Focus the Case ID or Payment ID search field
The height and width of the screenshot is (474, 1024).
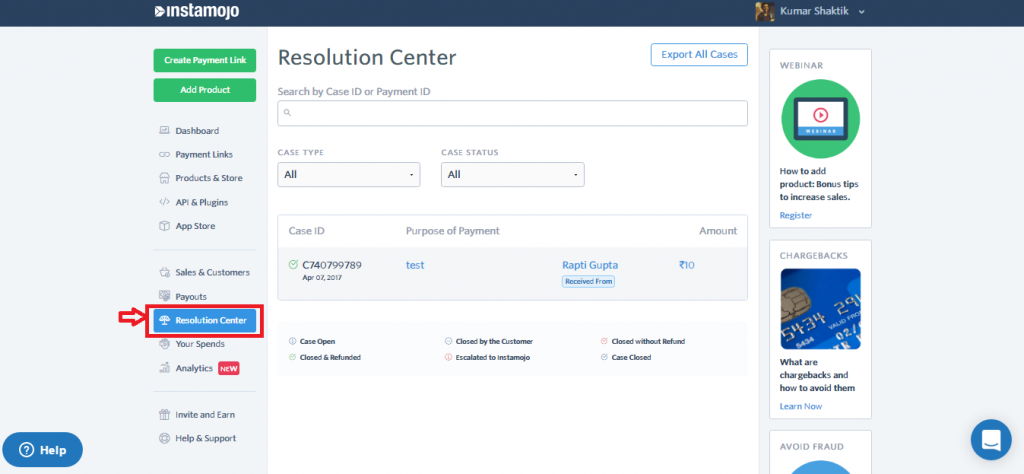tap(512, 113)
